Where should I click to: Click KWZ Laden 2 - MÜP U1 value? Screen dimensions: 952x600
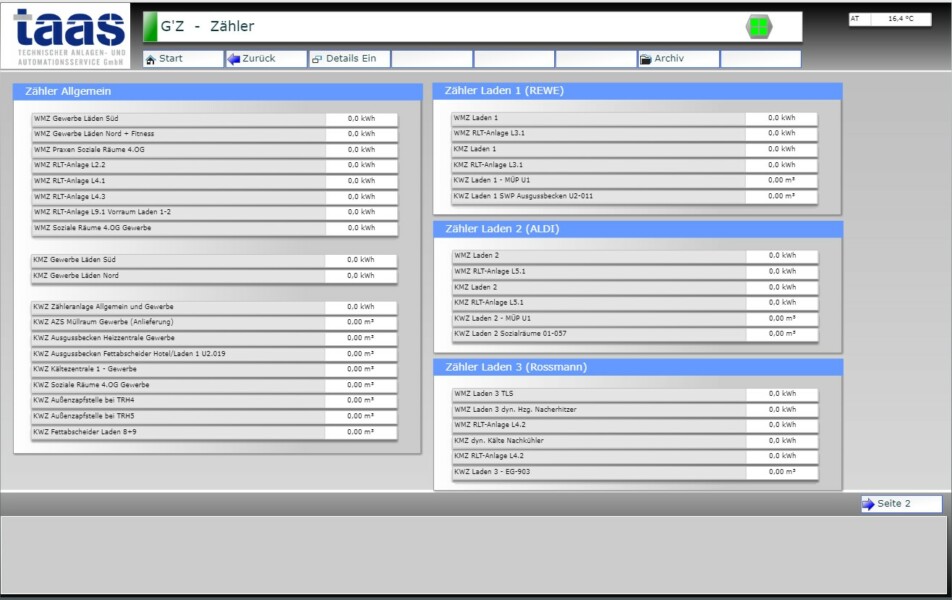[x=781, y=318]
